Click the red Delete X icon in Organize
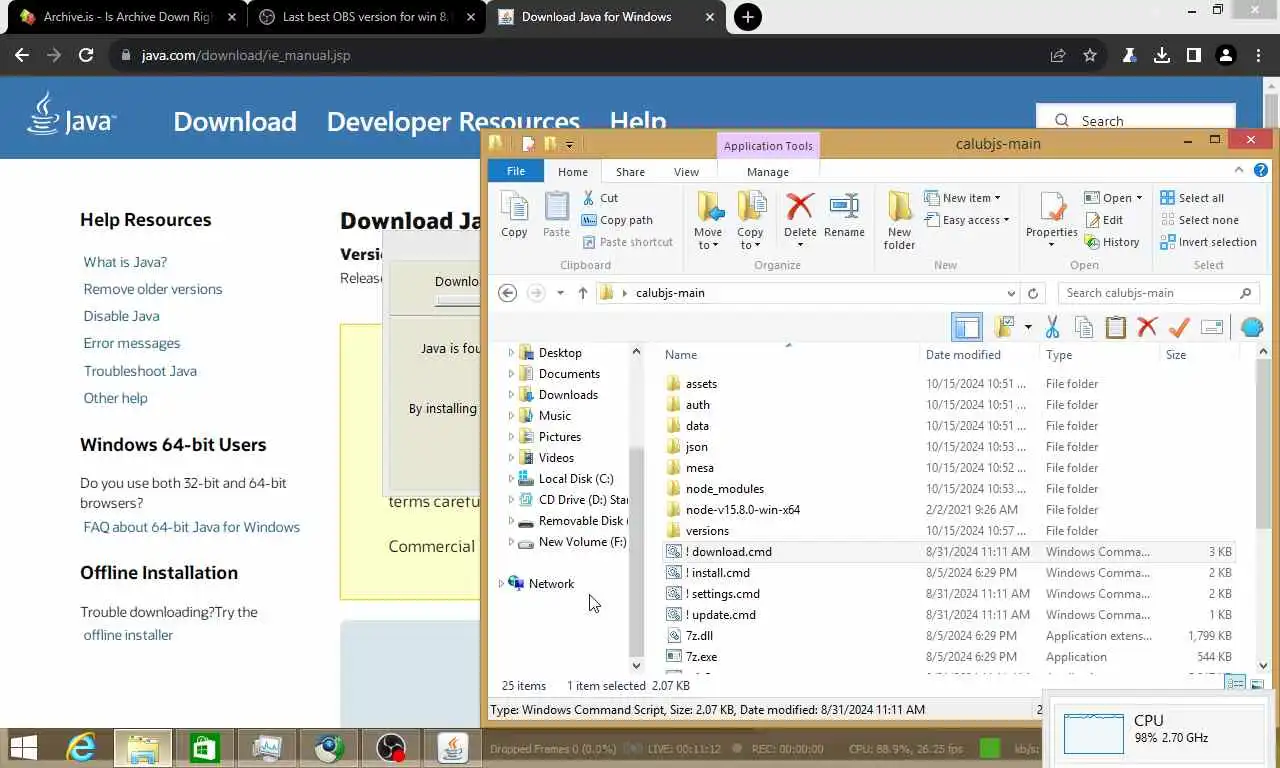The width and height of the screenshot is (1280, 768). coord(800,207)
